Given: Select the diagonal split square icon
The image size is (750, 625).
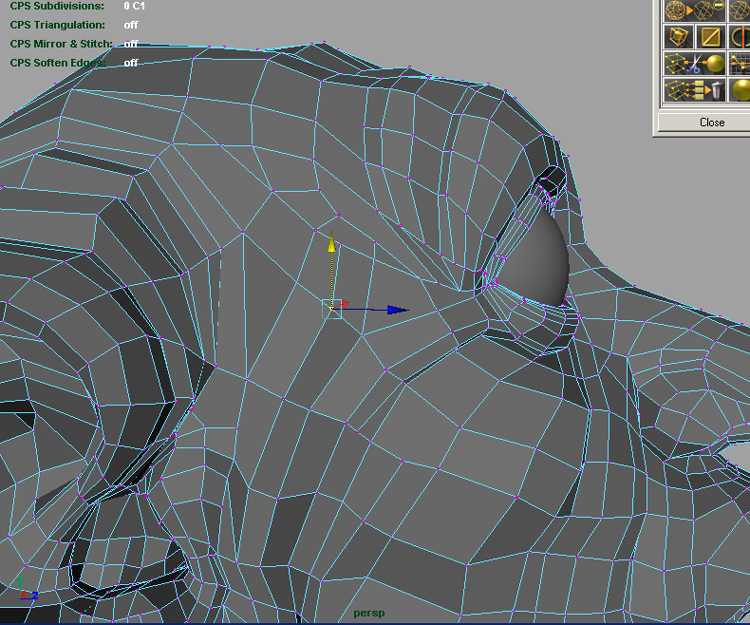Looking at the screenshot, I should (x=711, y=38).
